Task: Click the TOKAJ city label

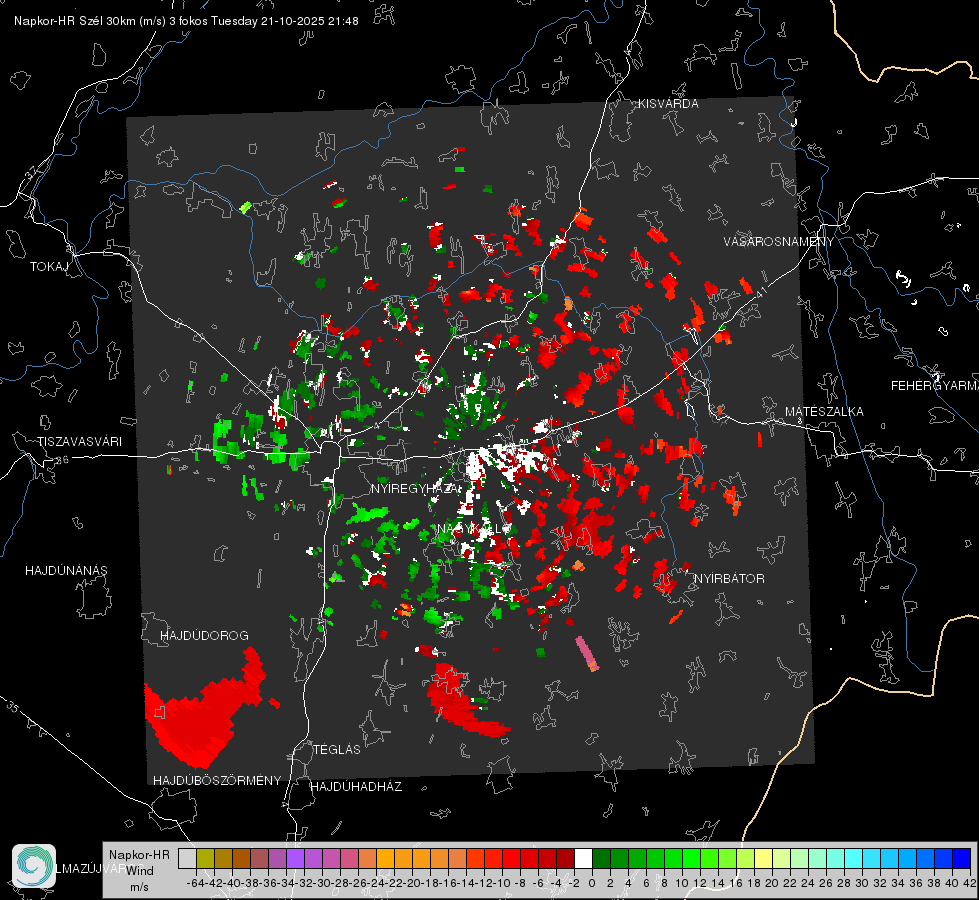Action: click(x=48, y=267)
